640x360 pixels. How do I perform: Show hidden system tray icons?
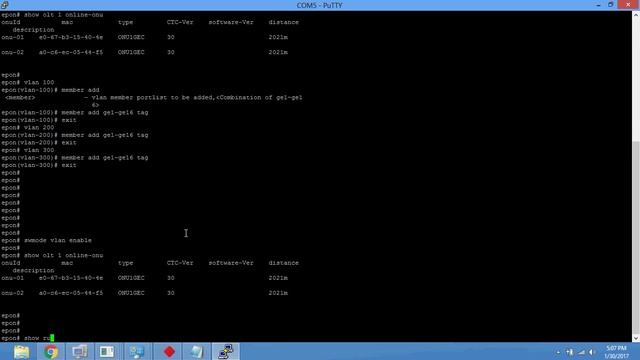558,352
